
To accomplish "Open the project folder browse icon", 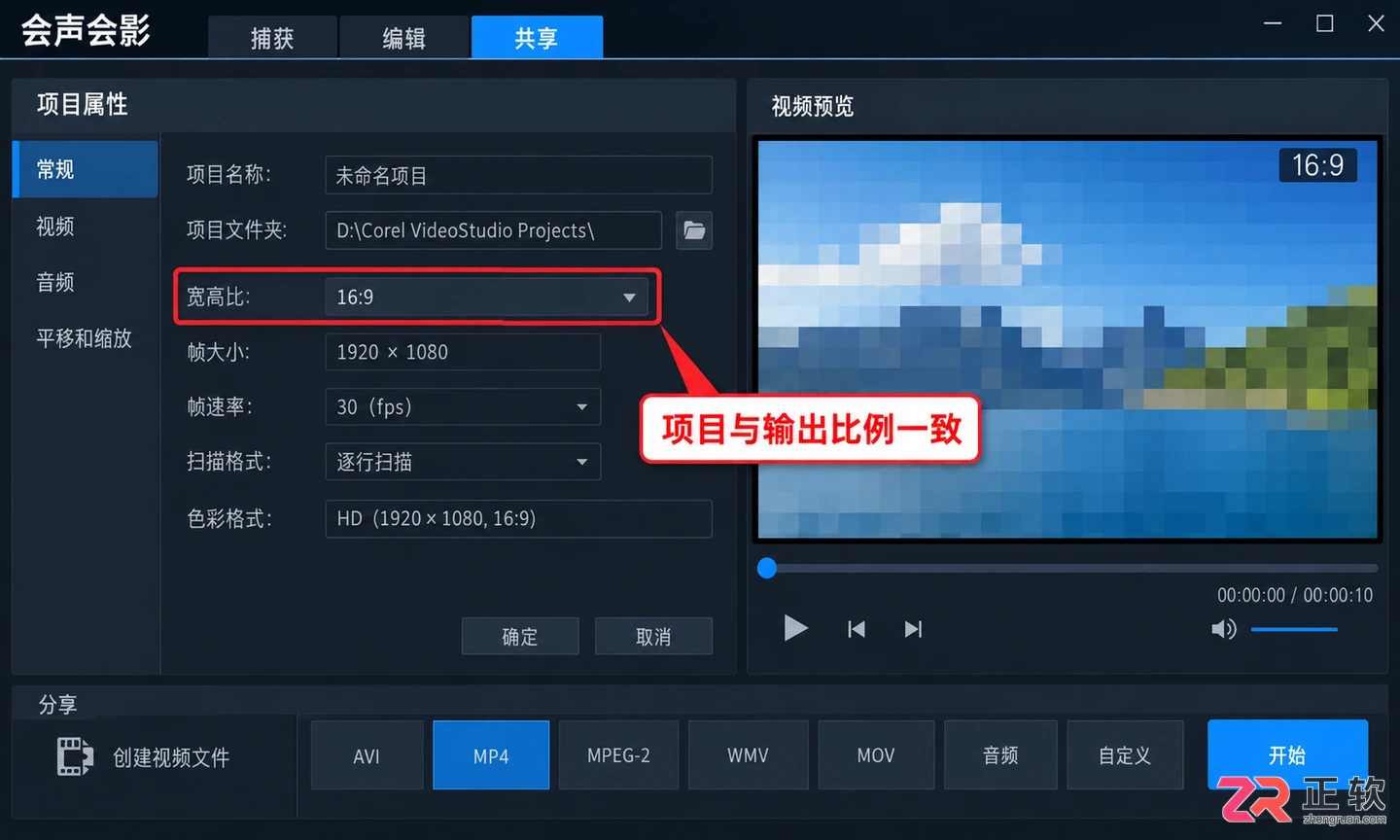I will [x=693, y=230].
